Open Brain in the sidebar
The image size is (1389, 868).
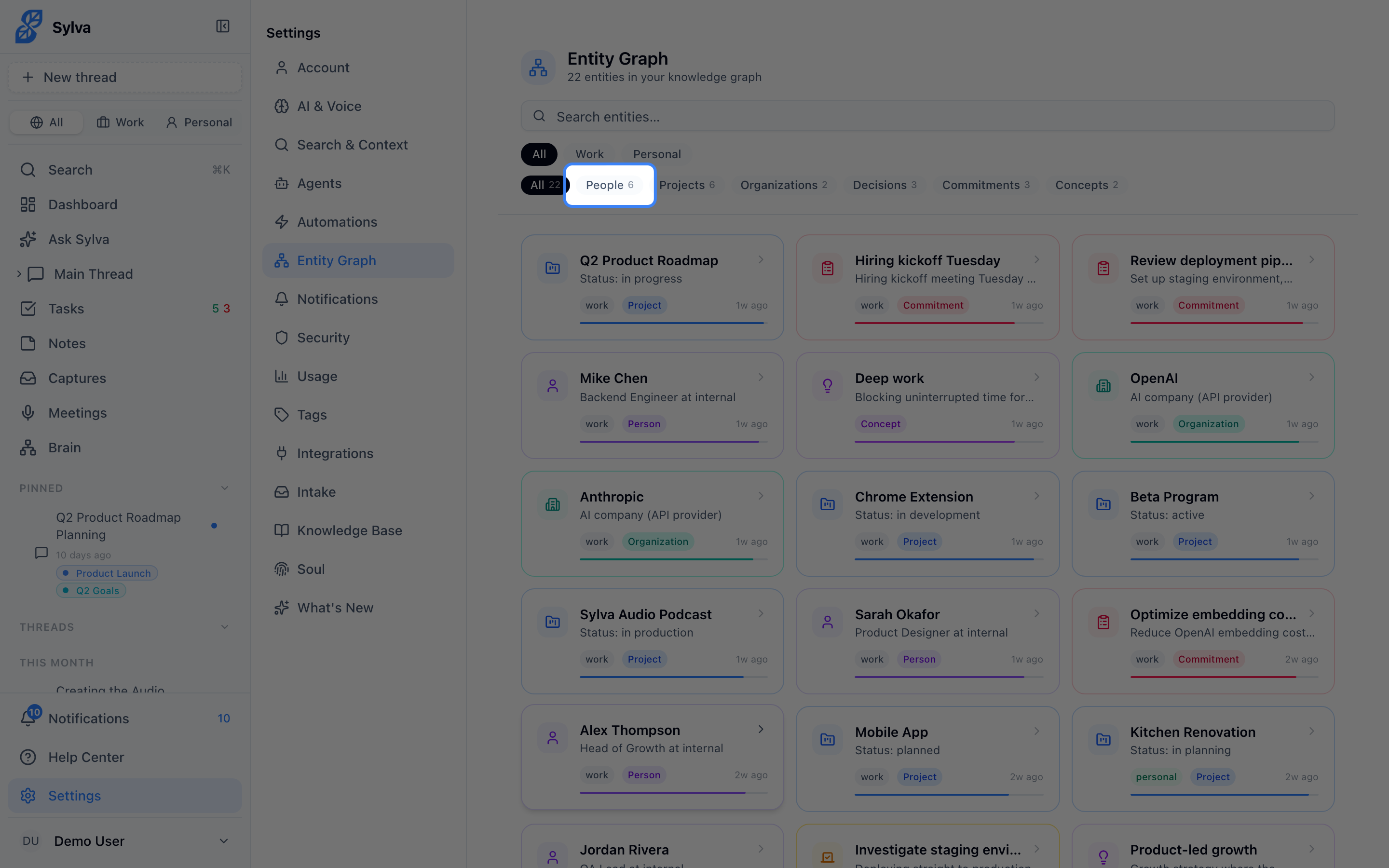tap(124, 448)
